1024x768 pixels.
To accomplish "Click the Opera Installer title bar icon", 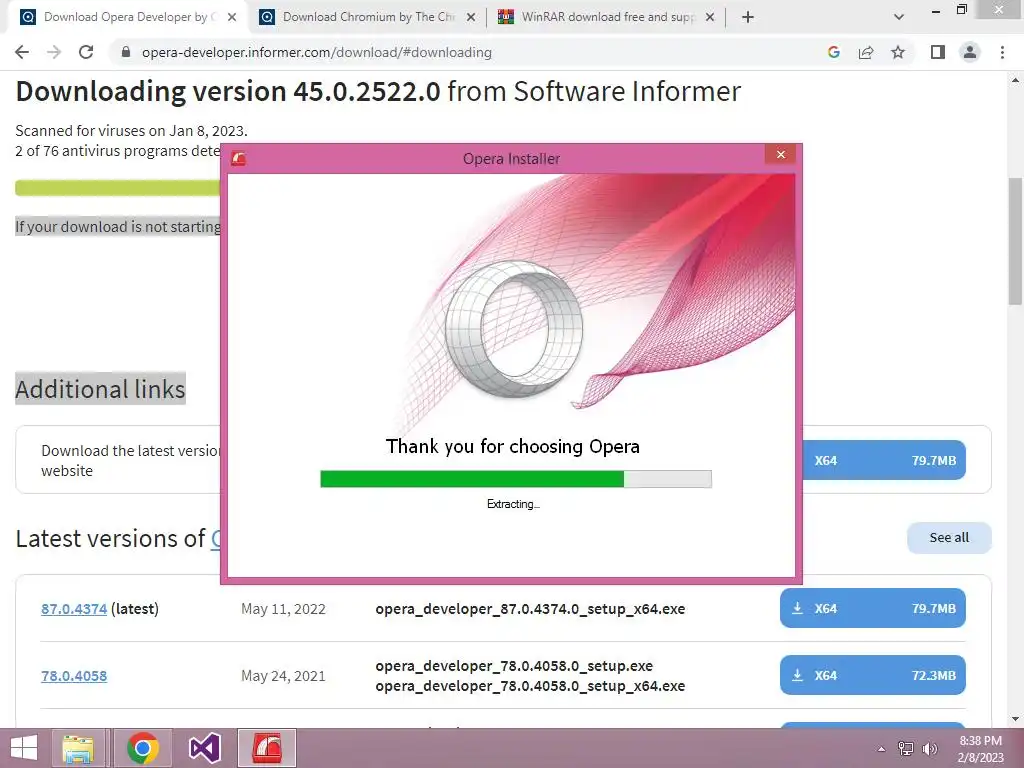I will [x=238, y=159].
